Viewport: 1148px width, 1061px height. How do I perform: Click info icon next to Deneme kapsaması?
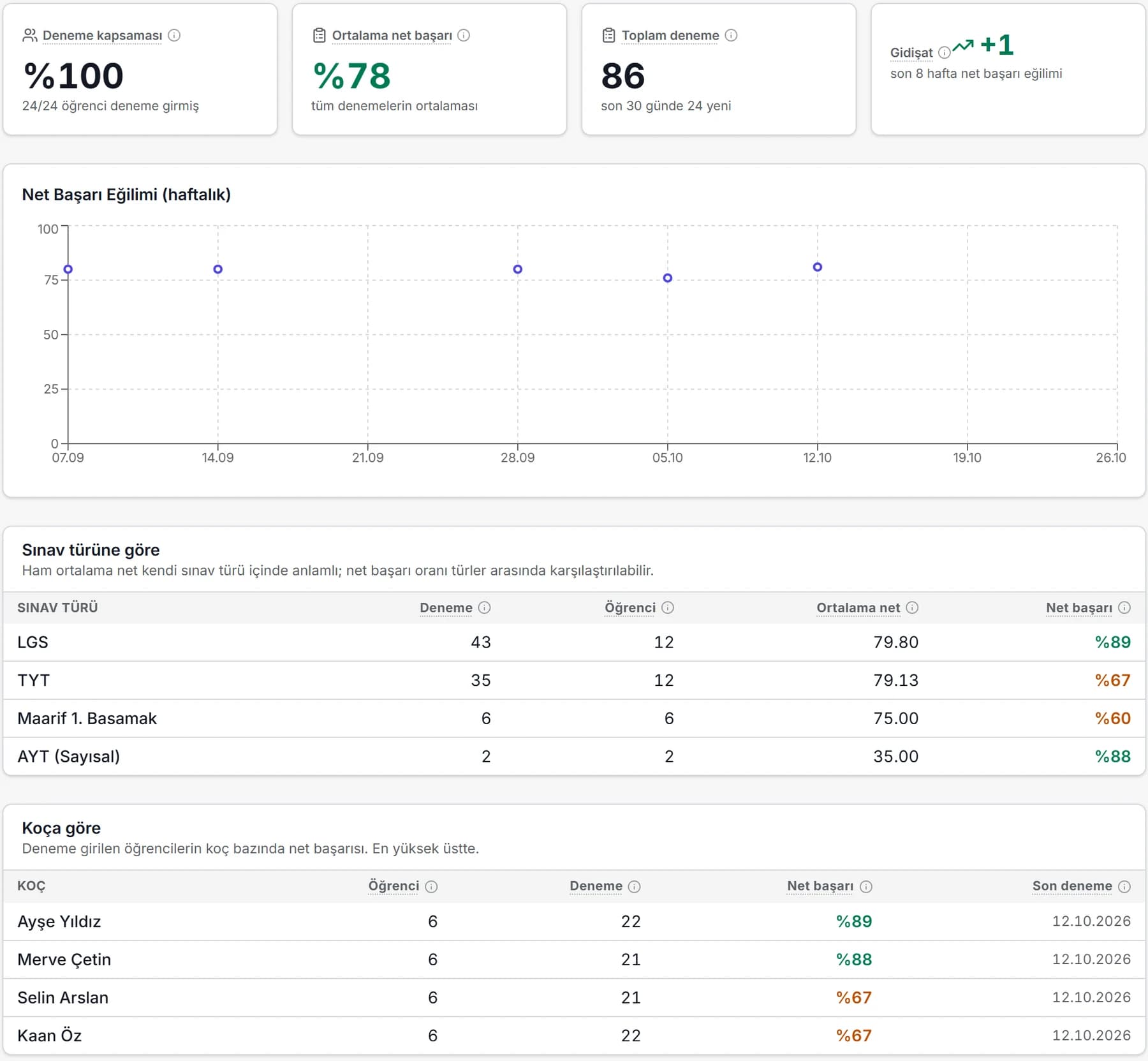pos(174,36)
